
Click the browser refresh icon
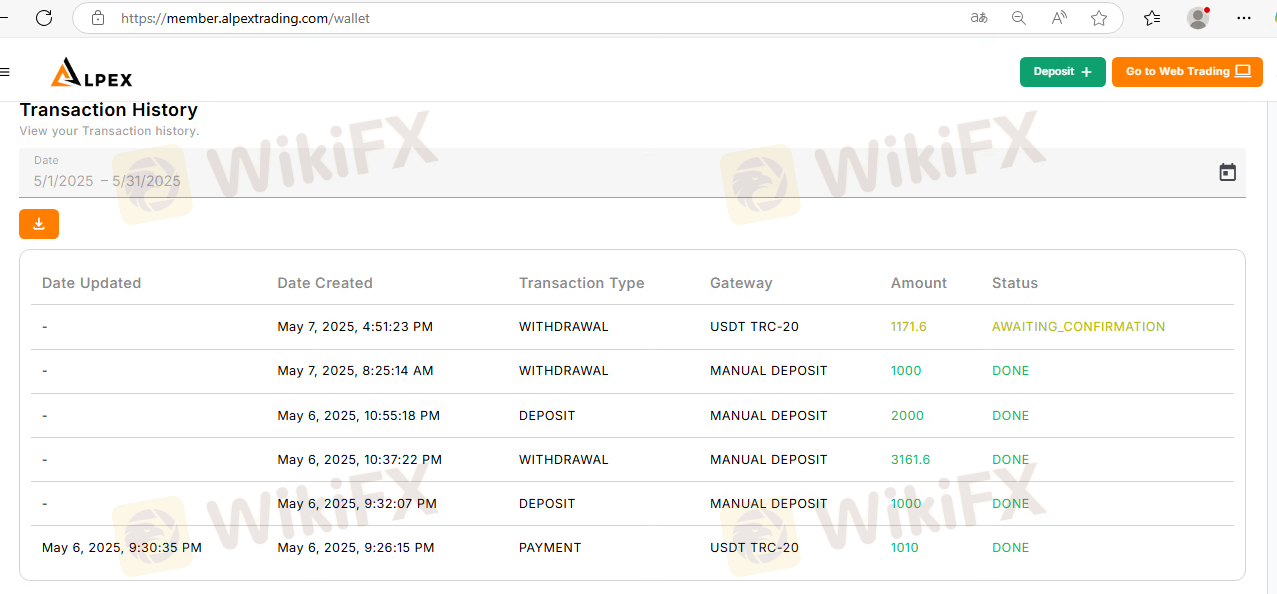[x=44, y=18]
